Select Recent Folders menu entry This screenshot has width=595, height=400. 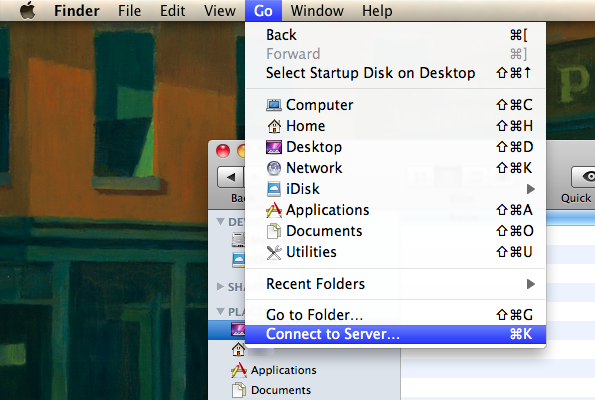tap(395, 284)
